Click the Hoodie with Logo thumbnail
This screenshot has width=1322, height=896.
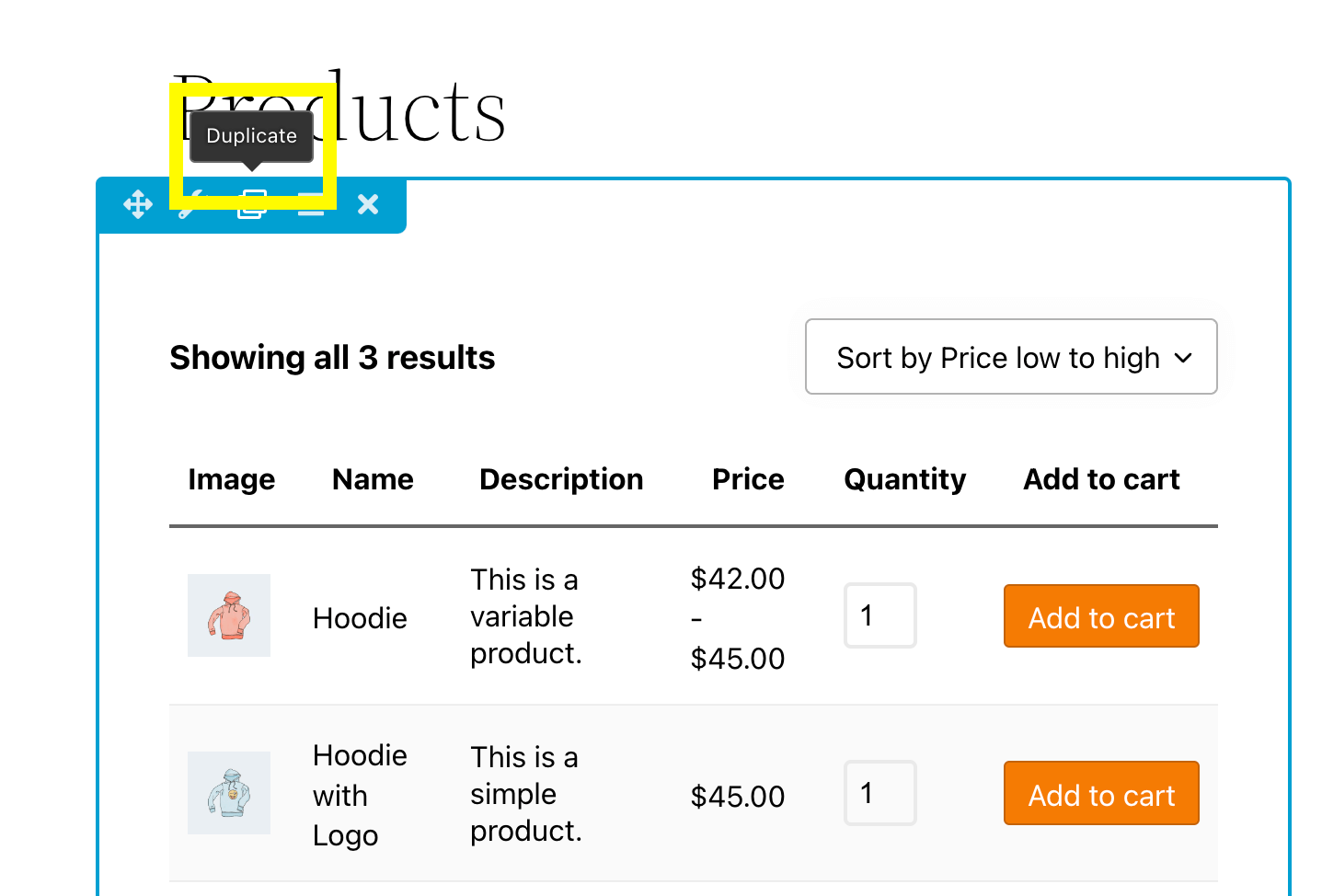click(x=229, y=793)
